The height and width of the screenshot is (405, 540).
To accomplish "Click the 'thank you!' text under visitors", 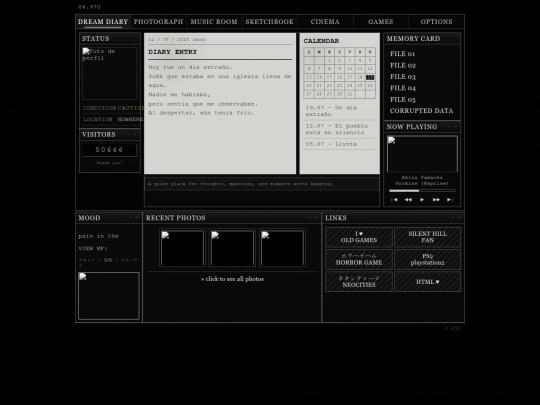I will [110, 163].
